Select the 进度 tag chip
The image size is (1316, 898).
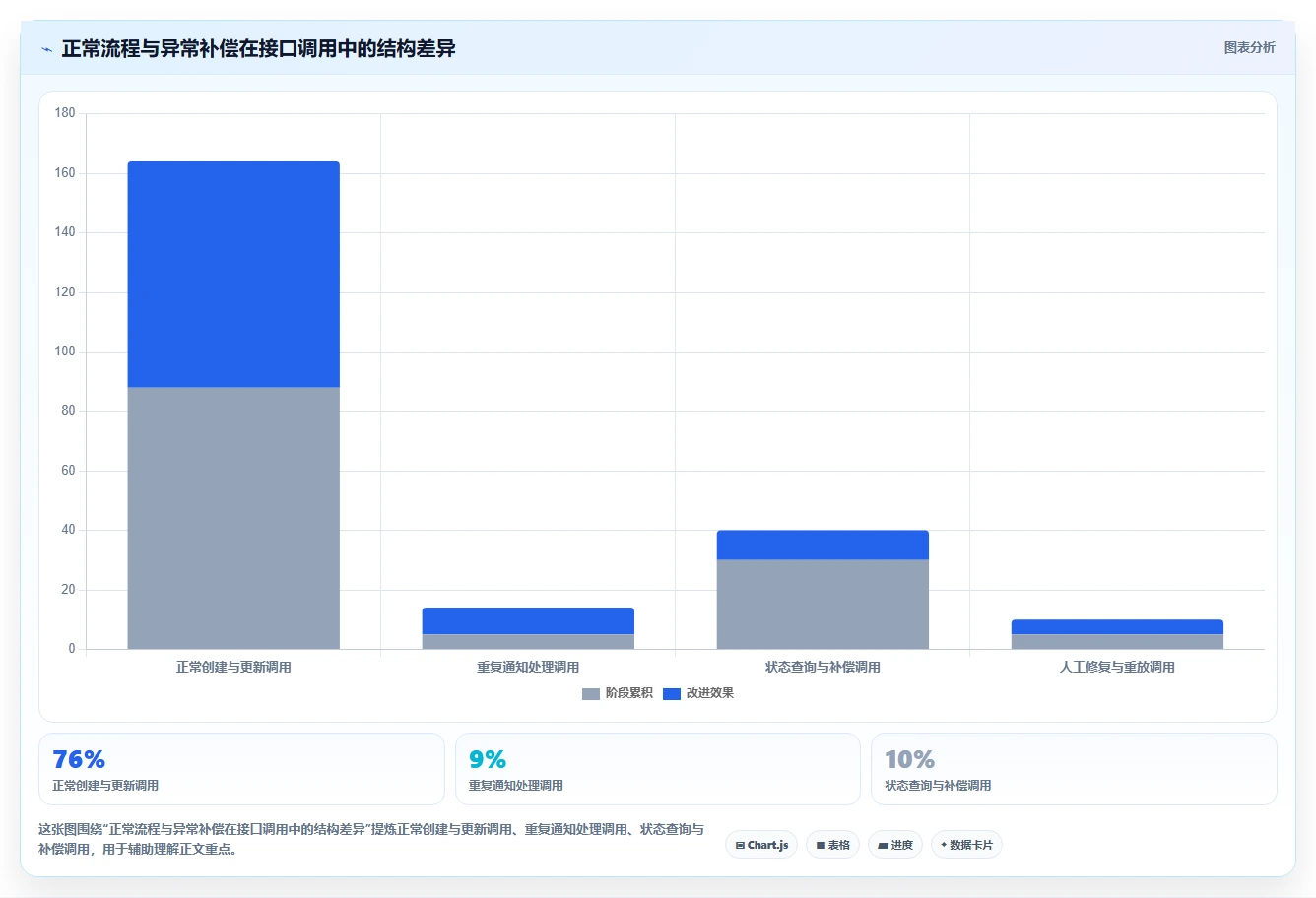895,845
